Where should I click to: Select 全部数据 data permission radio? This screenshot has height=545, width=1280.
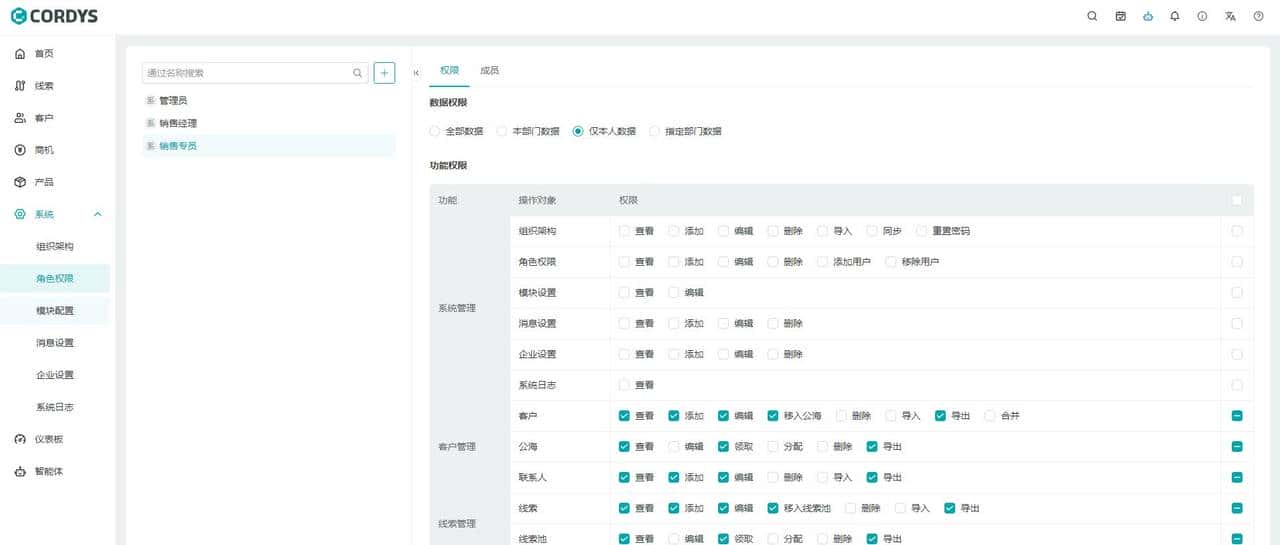click(434, 131)
